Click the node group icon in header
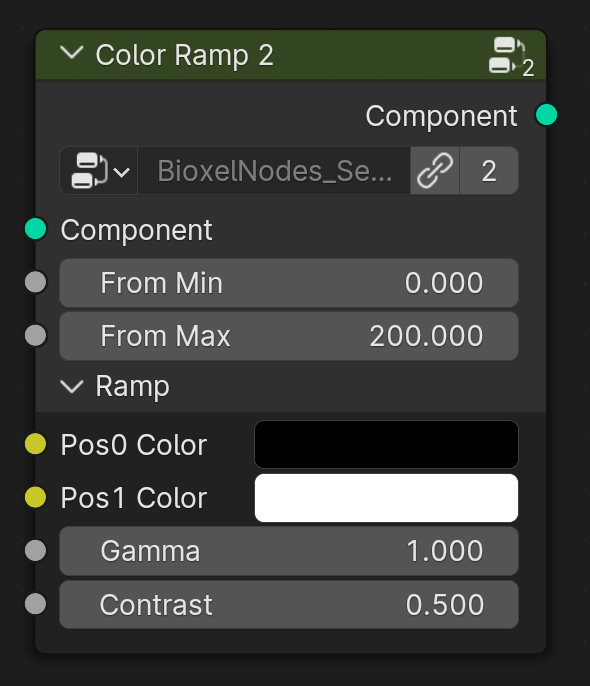This screenshot has height=686, width=590. (x=511, y=57)
